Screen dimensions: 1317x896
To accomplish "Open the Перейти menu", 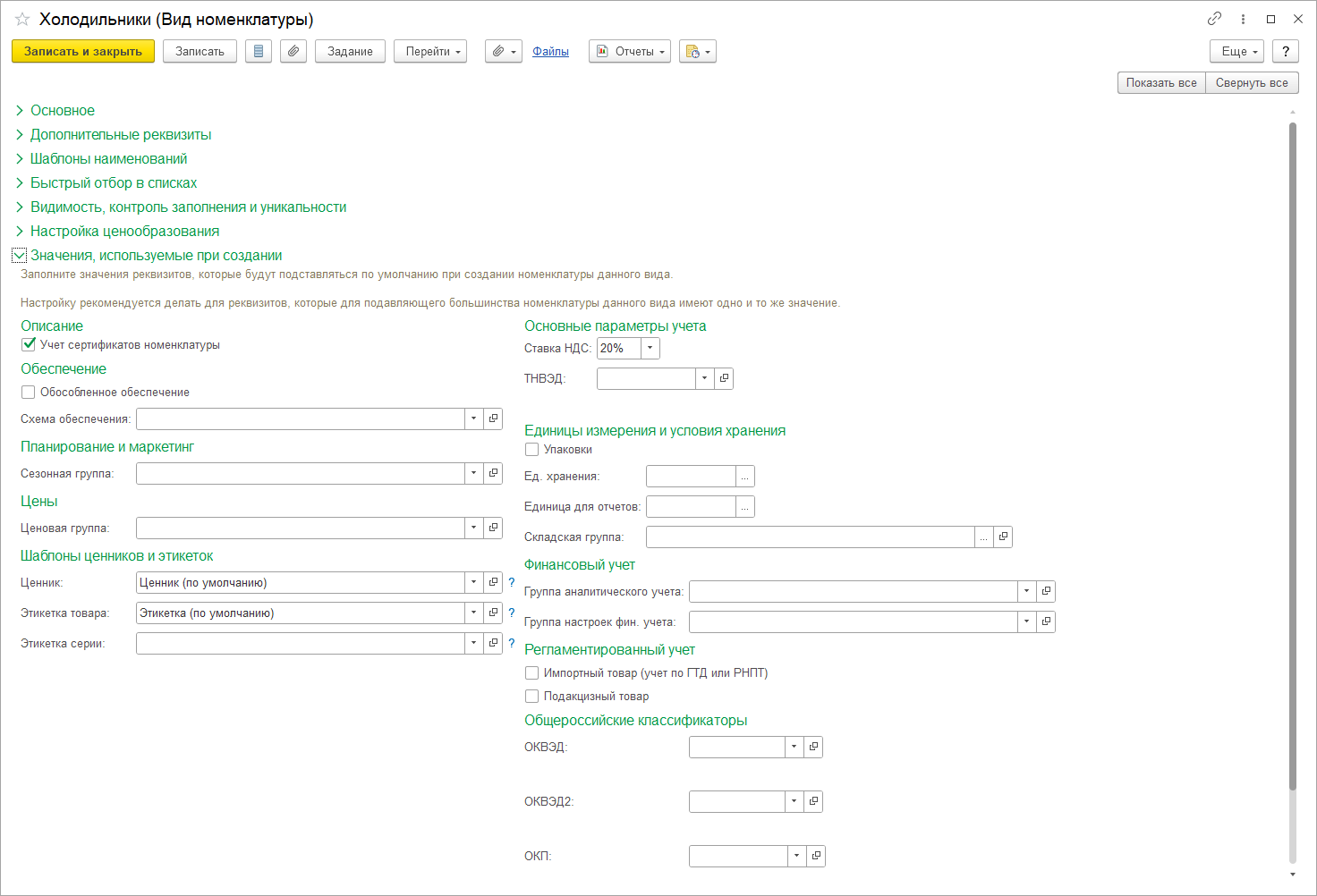I will pyautogui.click(x=431, y=52).
